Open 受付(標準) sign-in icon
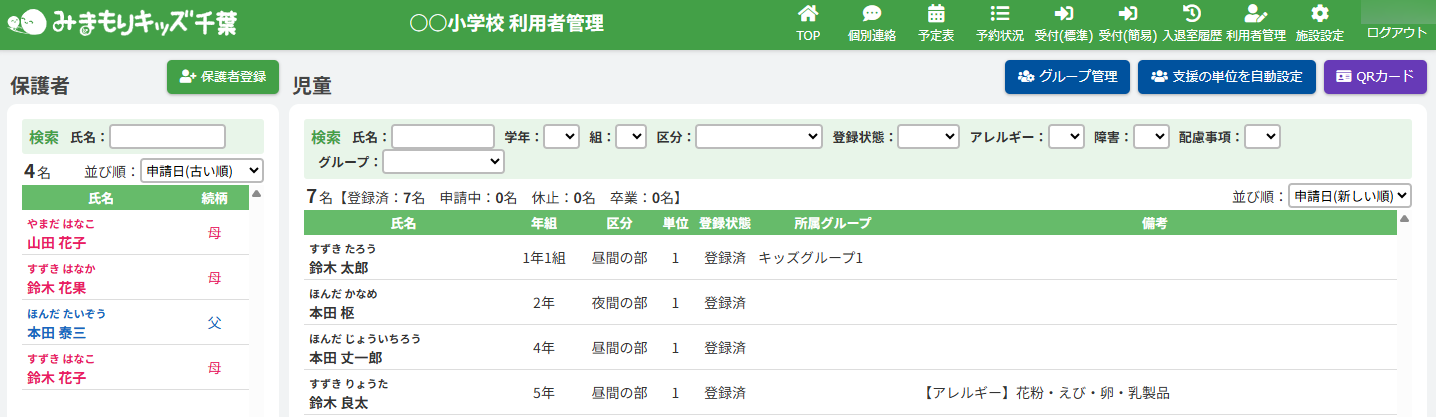This screenshot has width=1436, height=417. [1064, 14]
